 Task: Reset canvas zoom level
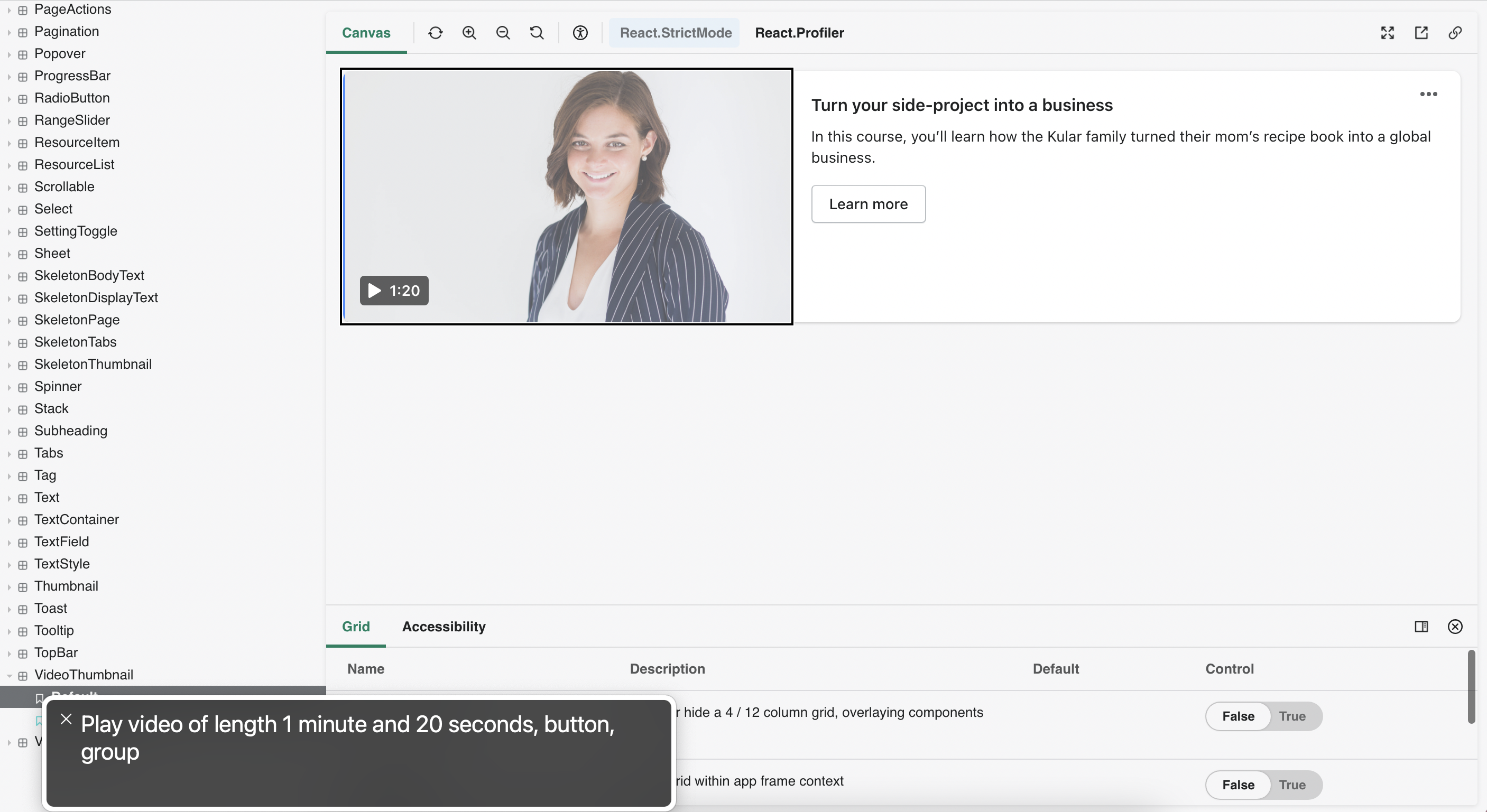[x=536, y=33]
